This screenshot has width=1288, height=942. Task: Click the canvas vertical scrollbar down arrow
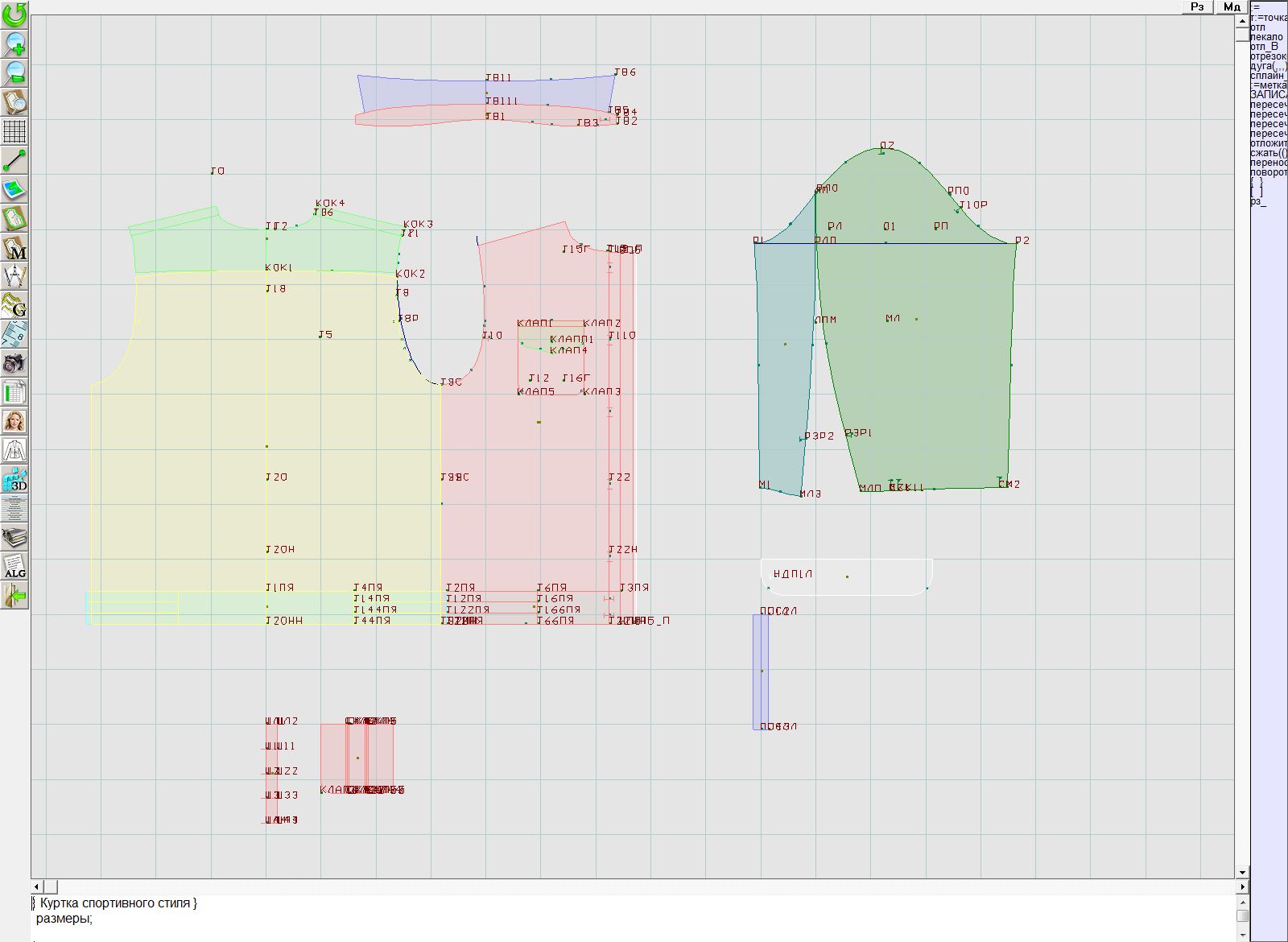click(x=1242, y=872)
